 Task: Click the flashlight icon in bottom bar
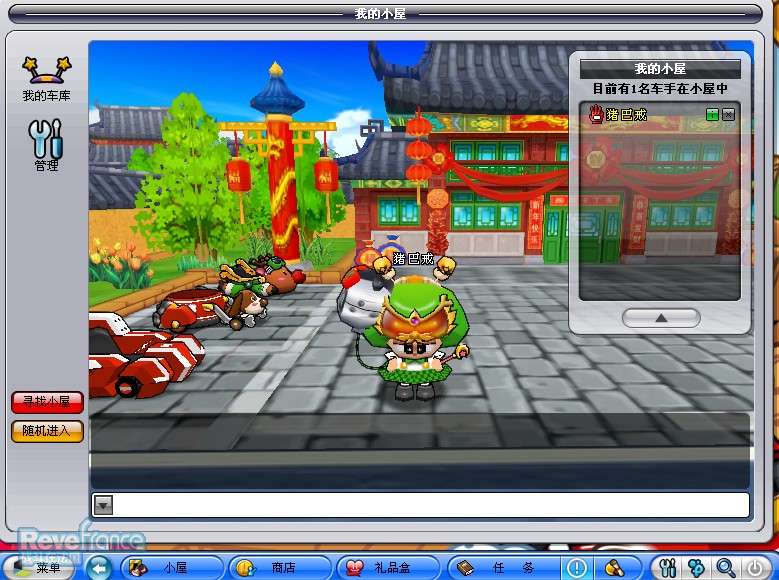tap(615, 568)
